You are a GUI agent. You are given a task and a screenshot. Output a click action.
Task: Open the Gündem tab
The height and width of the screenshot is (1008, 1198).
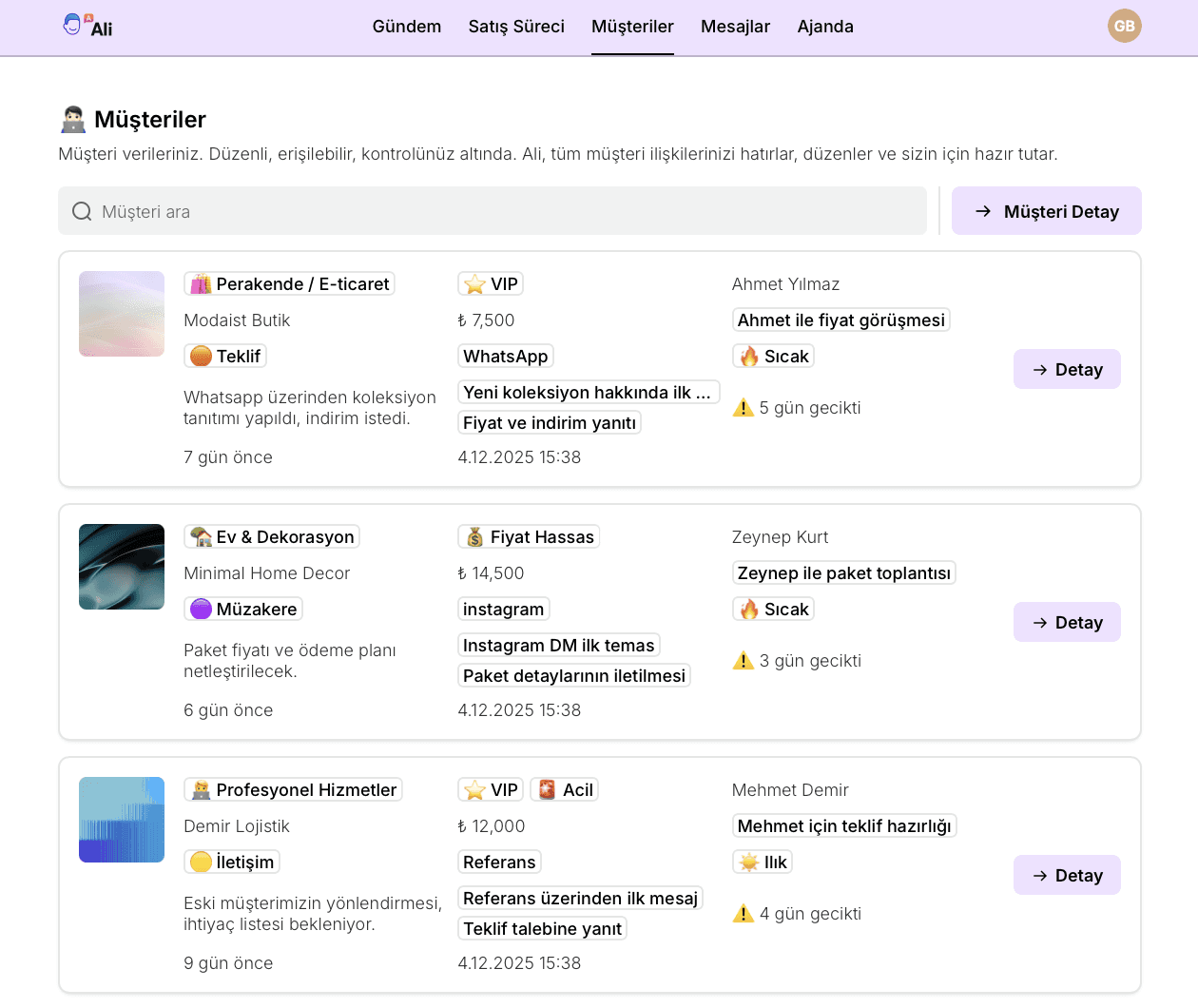[407, 27]
